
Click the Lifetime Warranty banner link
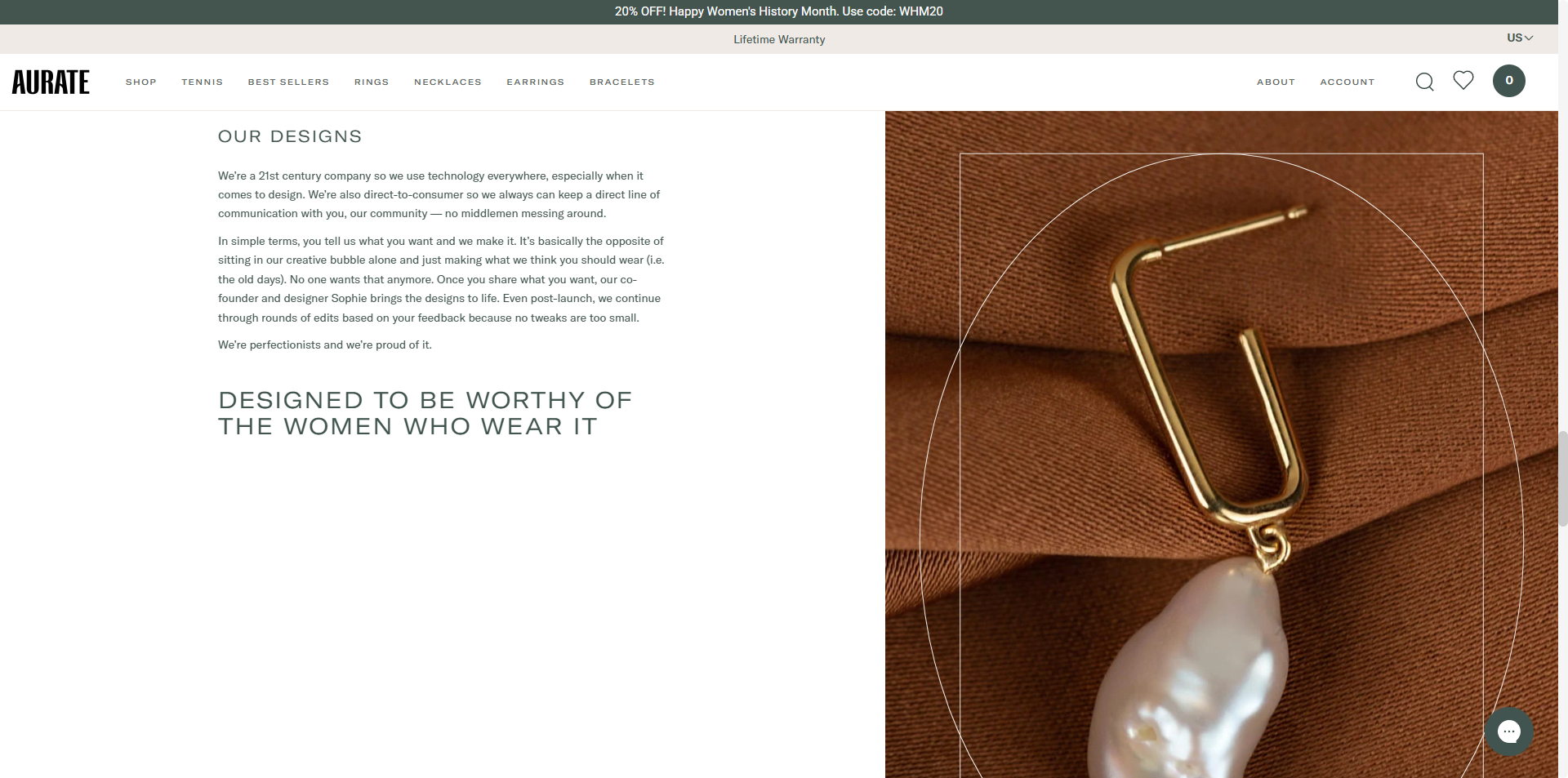pyautogui.click(x=779, y=39)
